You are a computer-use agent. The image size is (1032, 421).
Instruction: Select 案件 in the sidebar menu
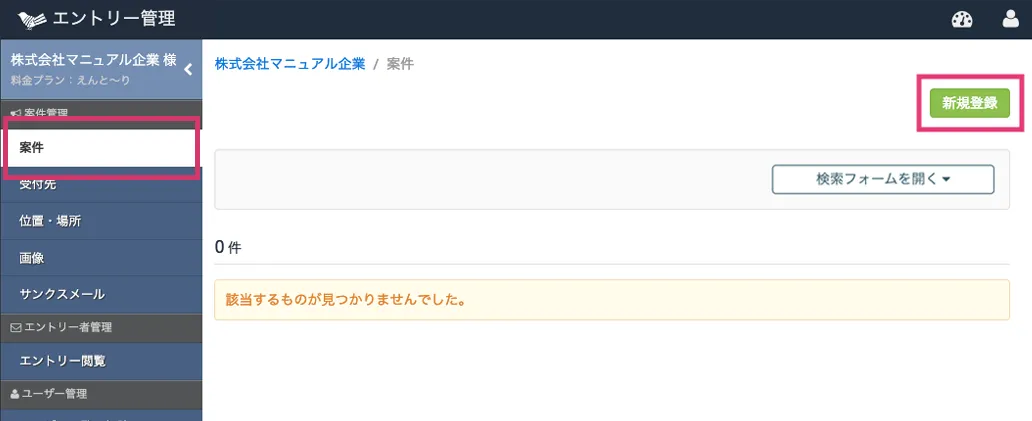pos(100,148)
